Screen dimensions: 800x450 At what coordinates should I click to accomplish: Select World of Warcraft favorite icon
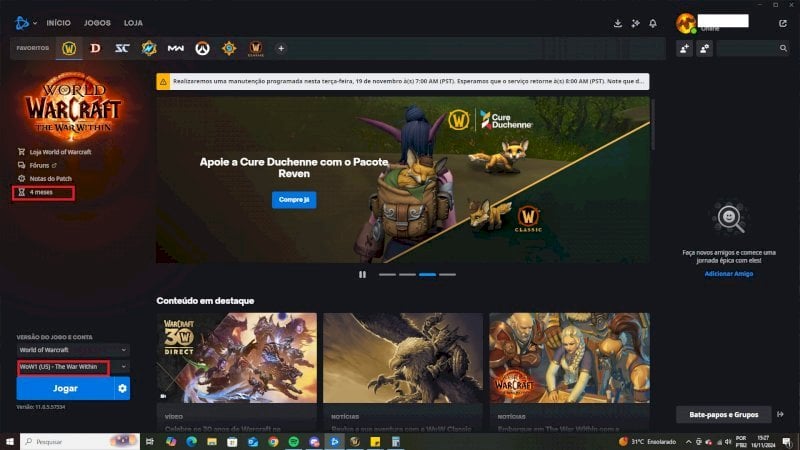pos(69,48)
